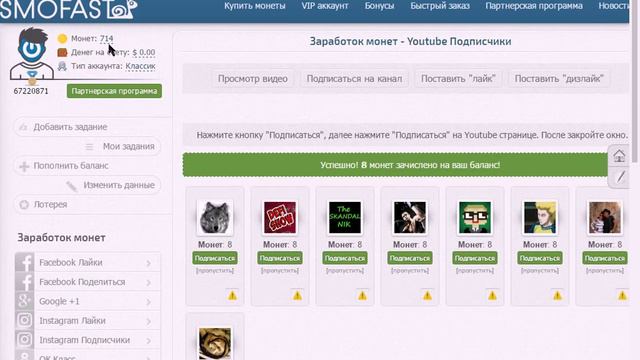Click the warning triangle under the fourth channel card
Viewport: 640px width, 360px height.
click(x=427, y=296)
